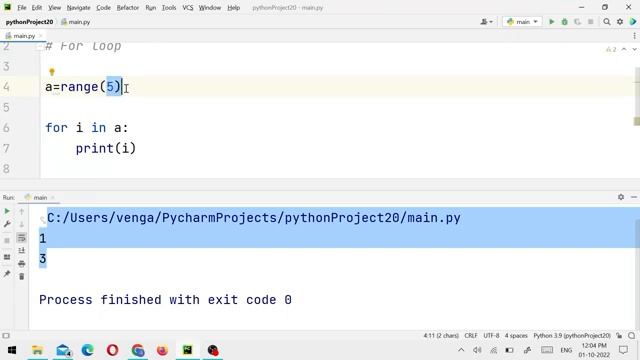Go to next highlighted error arrow
Viewport: 640px width, 360px height.
[634, 49]
